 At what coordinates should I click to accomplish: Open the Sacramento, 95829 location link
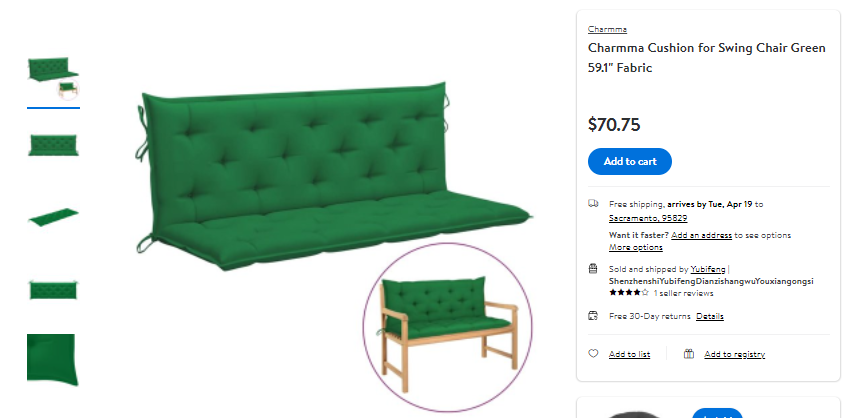[x=648, y=218]
